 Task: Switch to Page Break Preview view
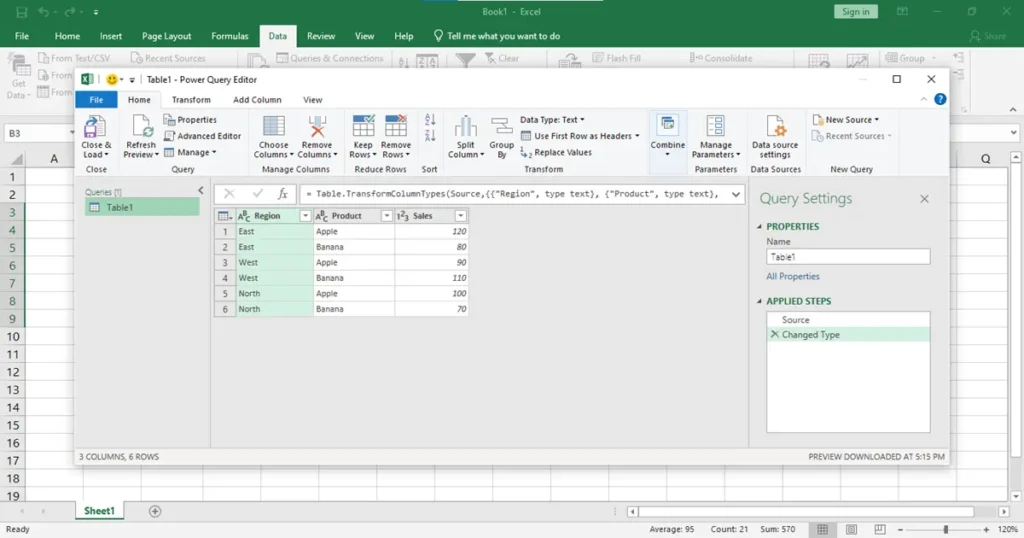[x=880, y=529]
